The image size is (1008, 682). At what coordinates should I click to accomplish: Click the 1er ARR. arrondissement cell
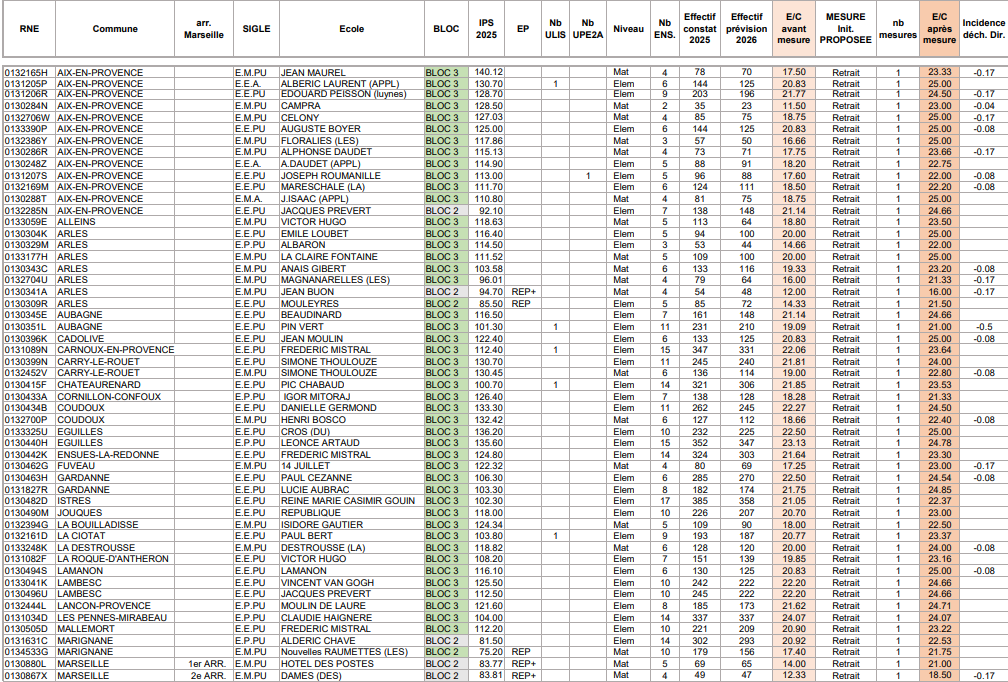click(208, 664)
